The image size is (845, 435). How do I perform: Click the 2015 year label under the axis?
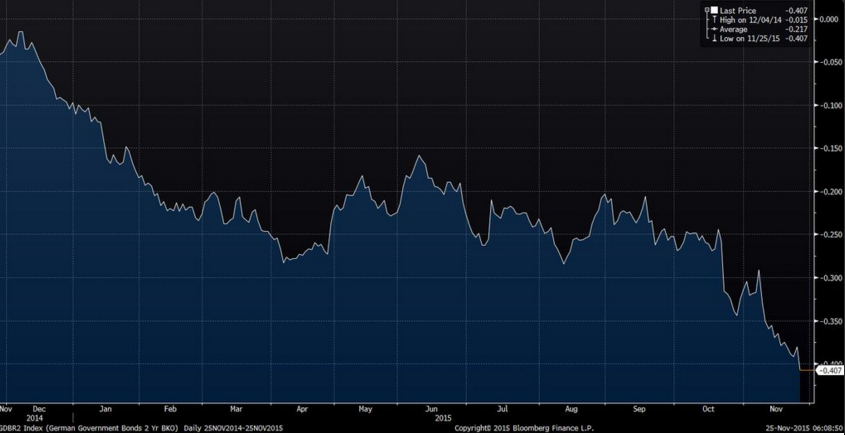coord(444,418)
